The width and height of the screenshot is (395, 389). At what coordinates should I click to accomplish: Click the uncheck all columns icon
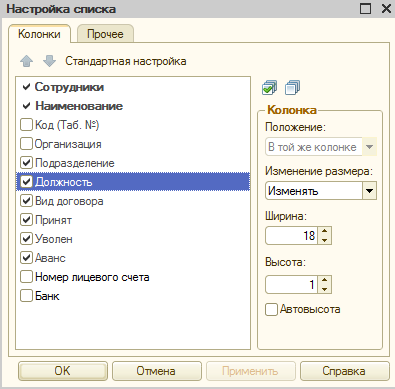click(292, 88)
